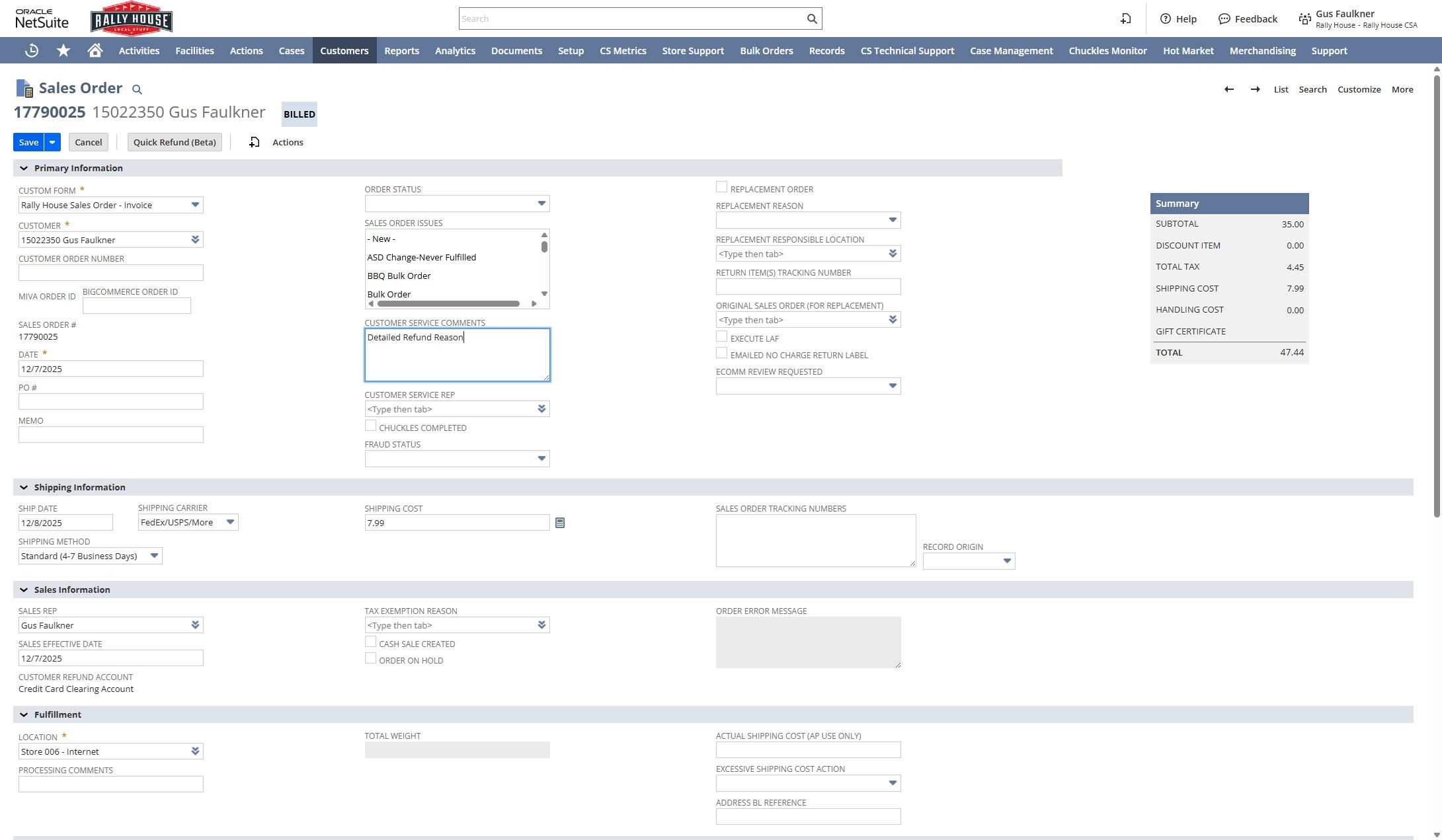Click the Customize link
The image size is (1442, 840).
pos(1359,89)
